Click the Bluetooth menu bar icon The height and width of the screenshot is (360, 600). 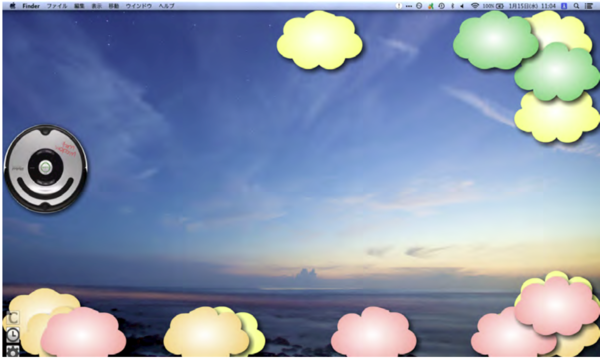(x=452, y=6)
